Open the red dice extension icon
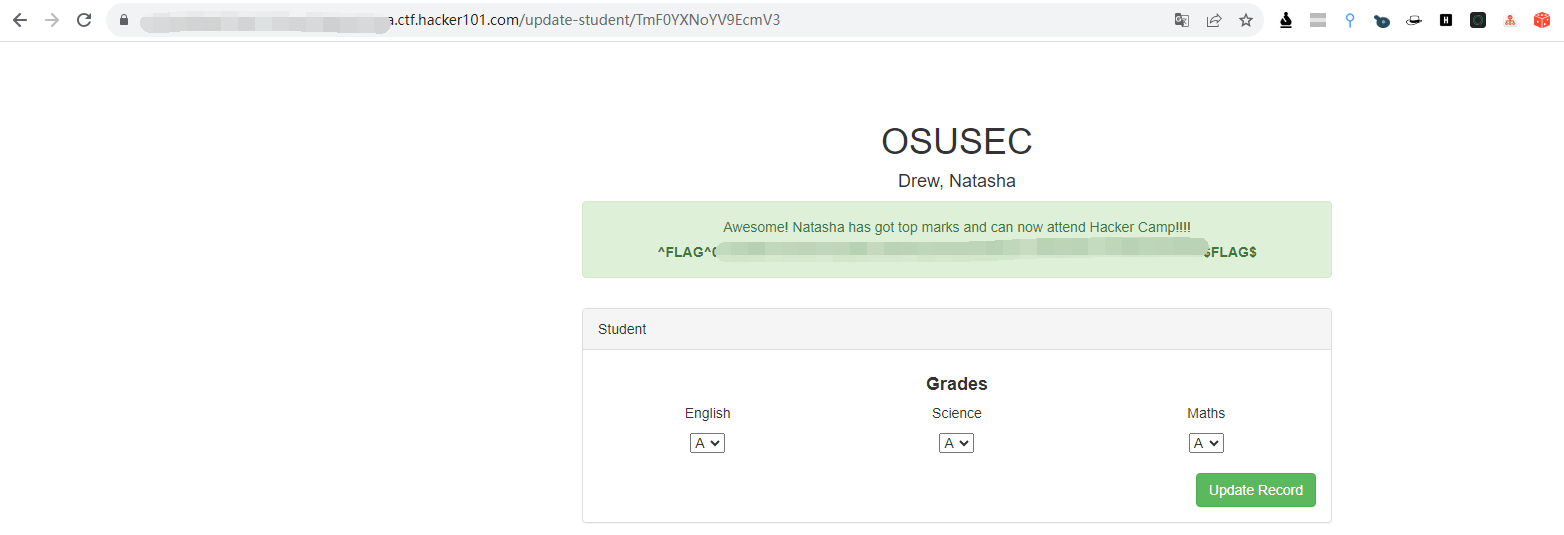The height and width of the screenshot is (535, 1564). [x=1542, y=20]
